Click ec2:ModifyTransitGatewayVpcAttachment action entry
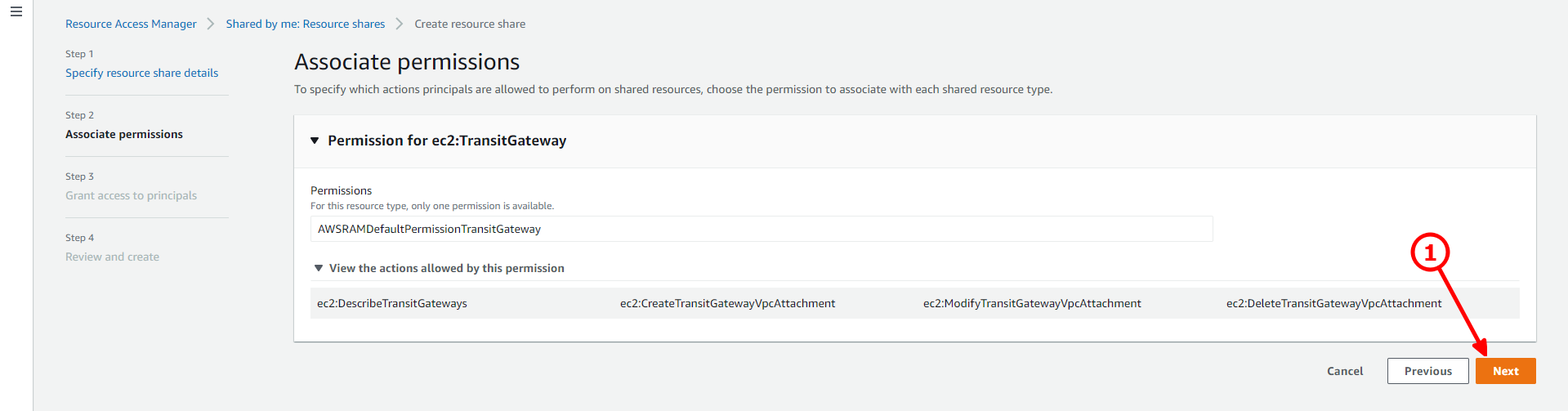 [1032, 303]
